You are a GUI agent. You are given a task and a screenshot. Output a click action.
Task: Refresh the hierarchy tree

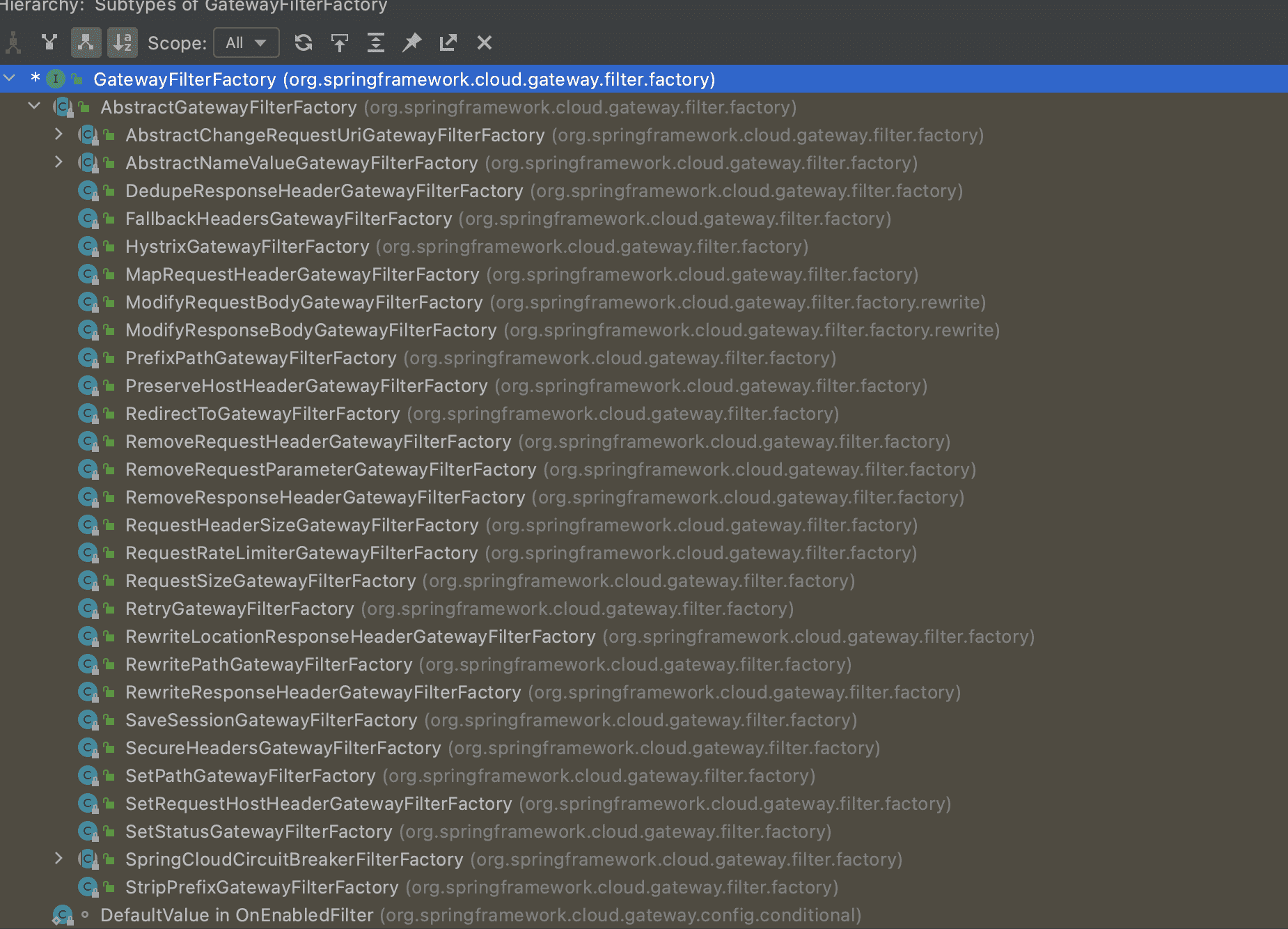tap(304, 42)
